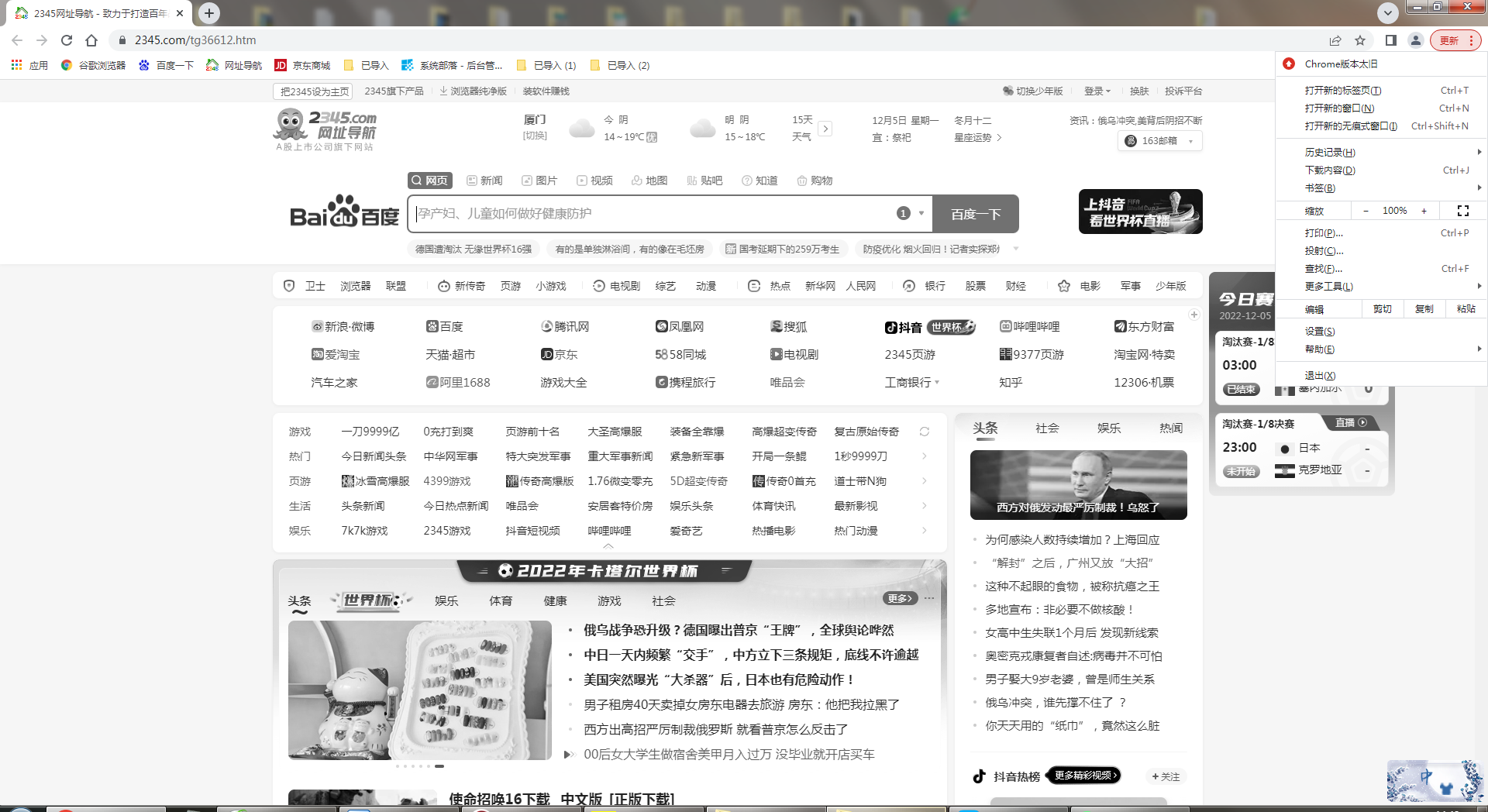Reload the page with the refresh icon
Screen dimensions: 1488x812
[x=67, y=40]
